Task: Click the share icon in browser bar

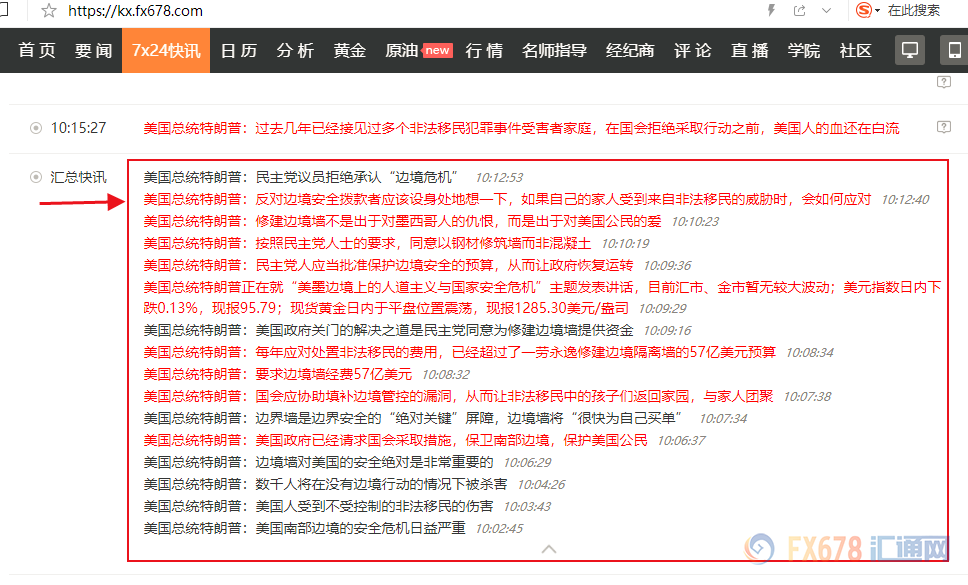Action: [799, 10]
